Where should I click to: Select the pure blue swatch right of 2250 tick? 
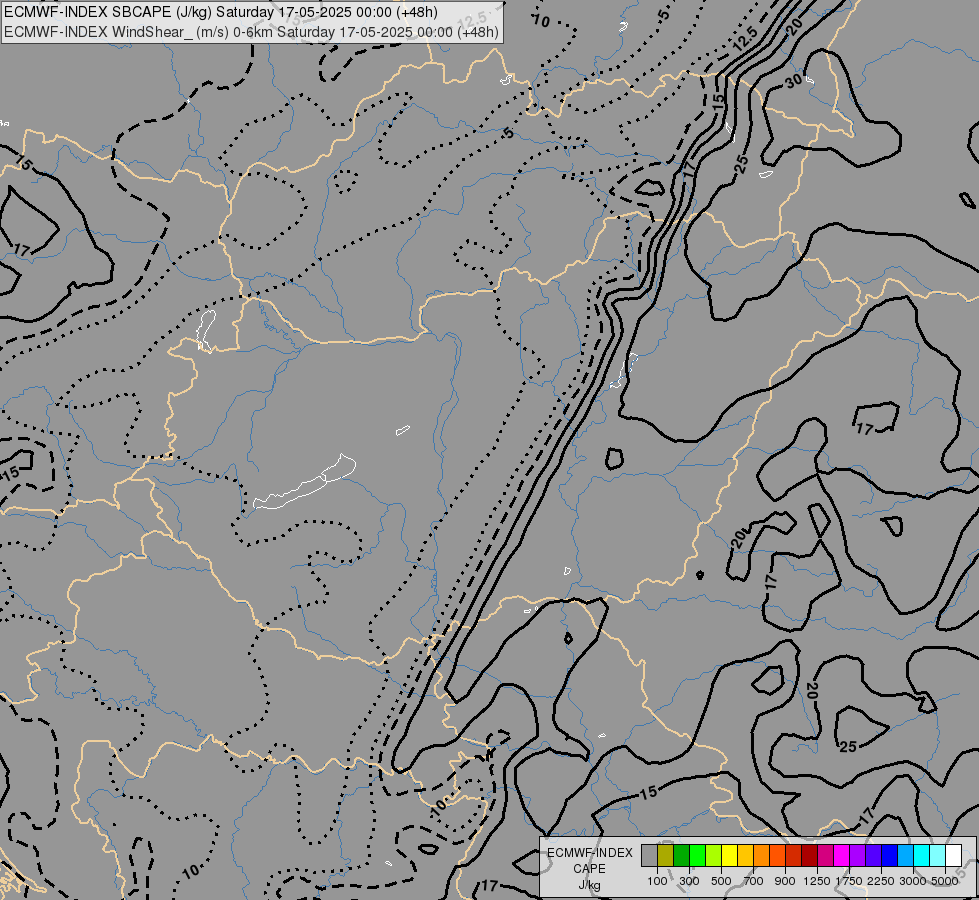pyautogui.click(x=890, y=855)
